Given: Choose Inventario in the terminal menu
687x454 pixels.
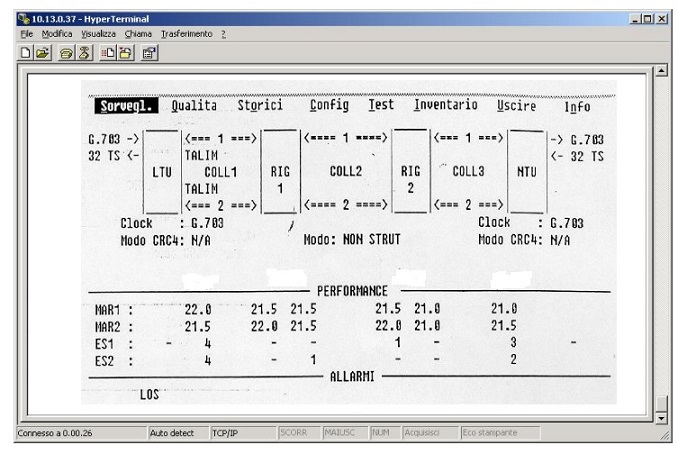Looking at the screenshot, I should [445, 105].
